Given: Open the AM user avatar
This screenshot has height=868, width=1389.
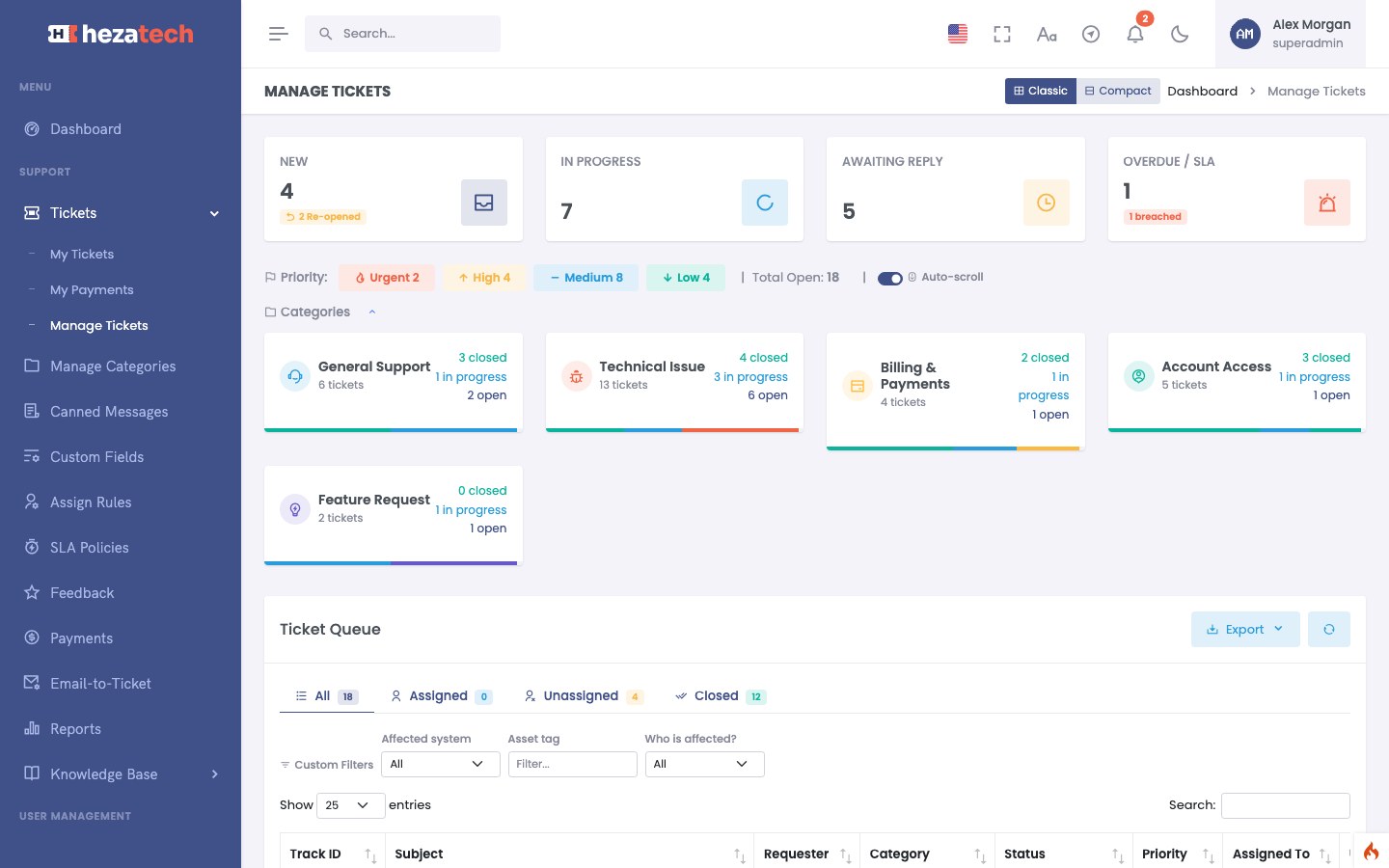Looking at the screenshot, I should point(1245,34).
